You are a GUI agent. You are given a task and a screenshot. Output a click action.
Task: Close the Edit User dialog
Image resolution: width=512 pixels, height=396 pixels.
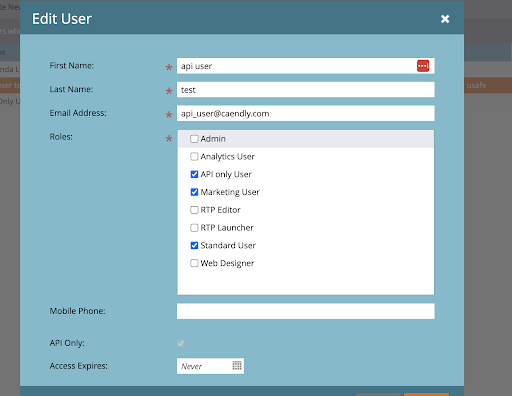point(445,19)
